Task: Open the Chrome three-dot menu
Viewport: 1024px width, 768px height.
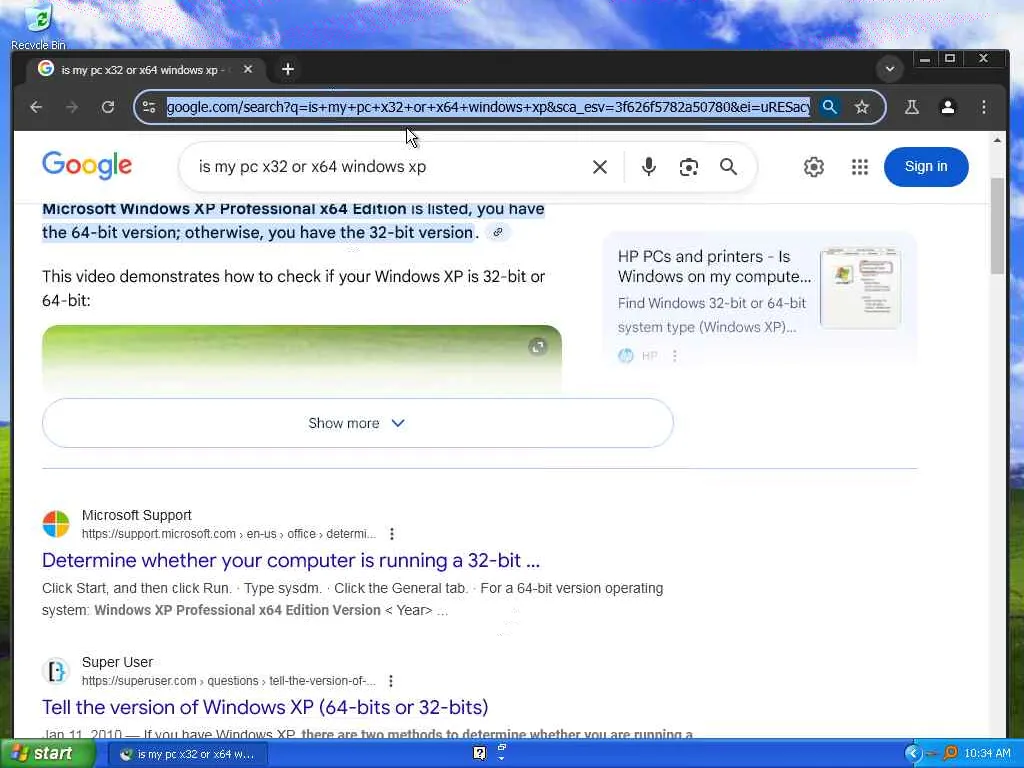Action: pos(984,107)
